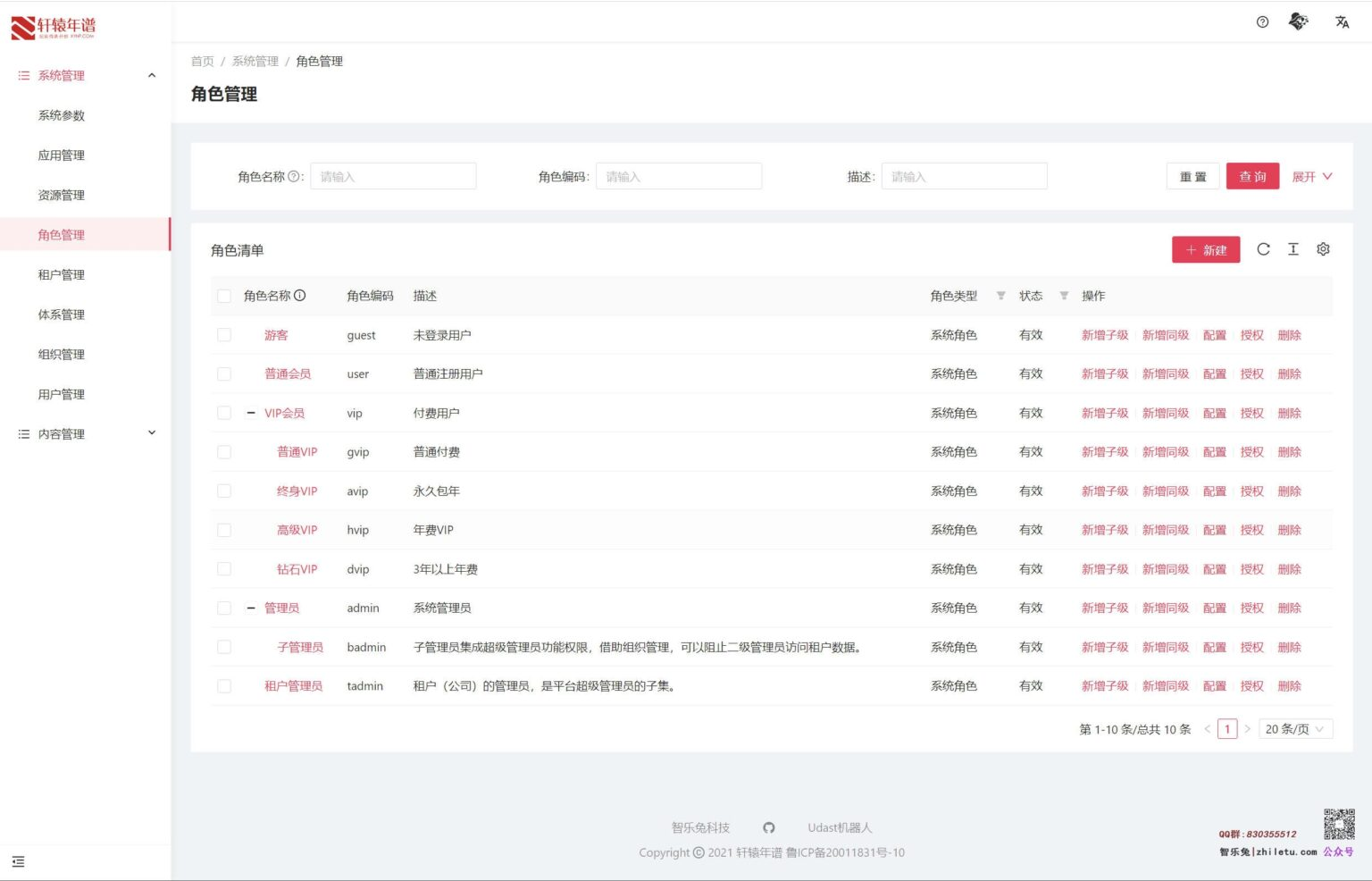Click 新增同级 for the 子管理员 row
Screen dimensions: 1372x881
click(1166, 647)
